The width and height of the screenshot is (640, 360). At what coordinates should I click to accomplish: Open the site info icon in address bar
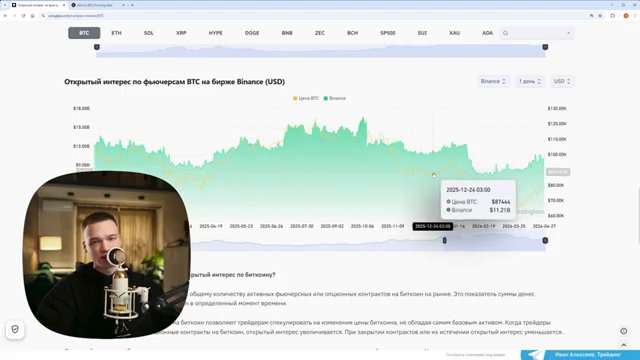[x=43, y=16]
